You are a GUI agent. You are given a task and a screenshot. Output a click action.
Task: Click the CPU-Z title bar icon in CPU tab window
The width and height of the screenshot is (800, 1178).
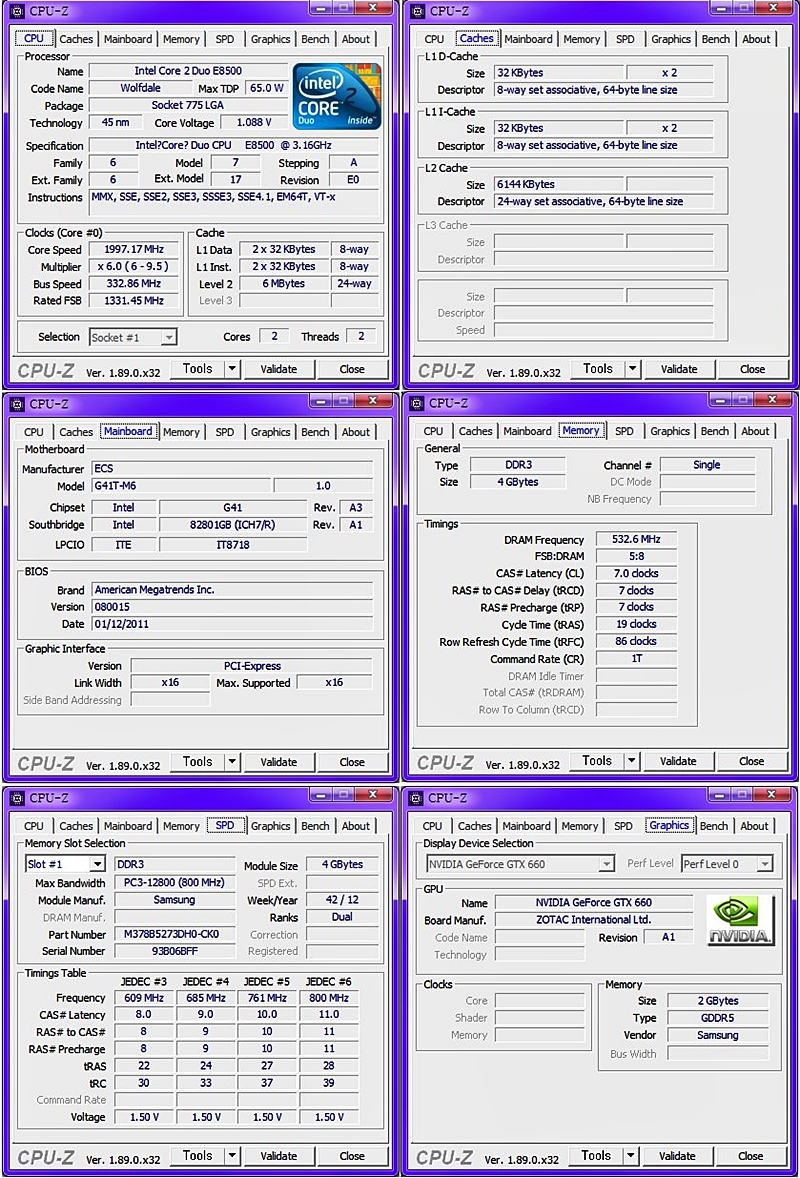pyautogui.click(x=17, y=11)
